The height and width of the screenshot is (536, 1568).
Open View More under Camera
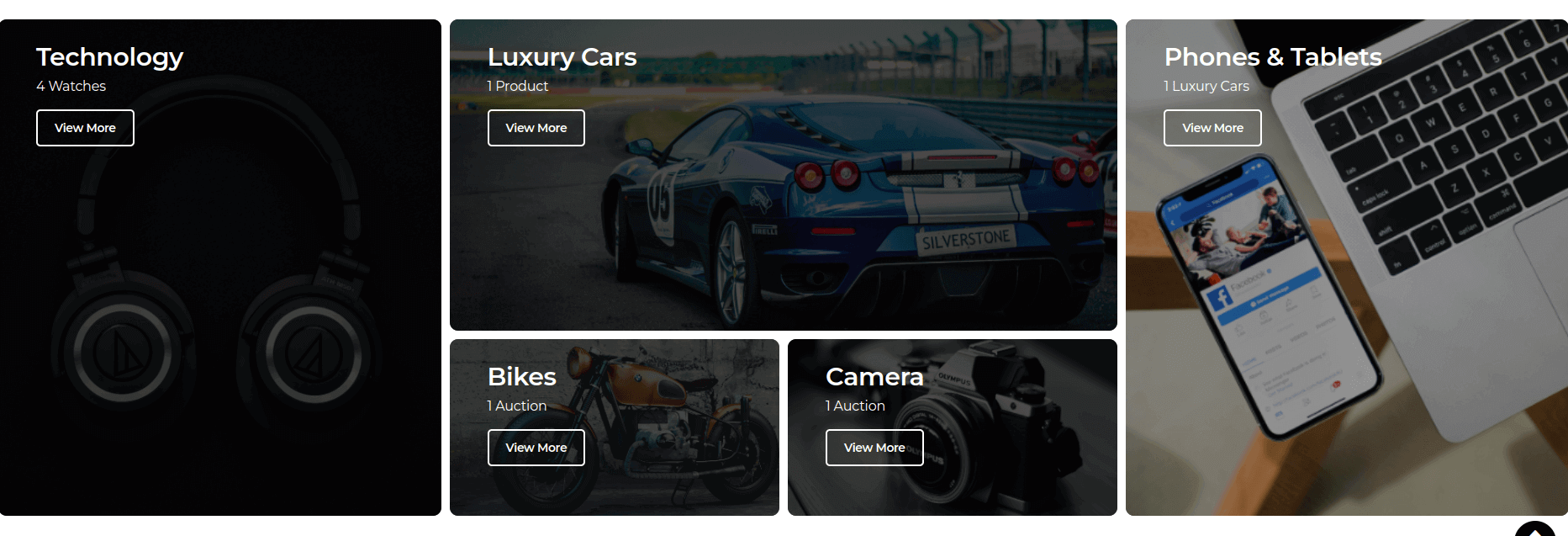pyautogui.click(x=874, y=448)
